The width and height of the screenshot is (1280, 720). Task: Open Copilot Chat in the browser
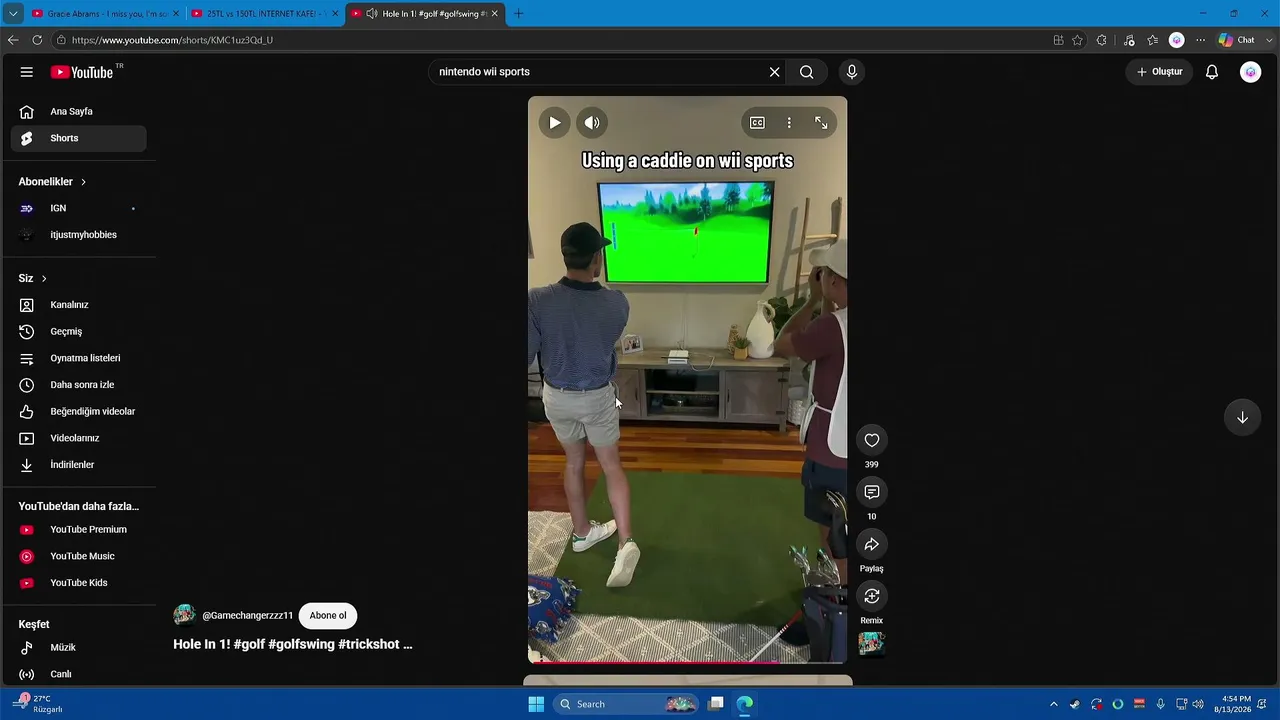coord(1237,40)
